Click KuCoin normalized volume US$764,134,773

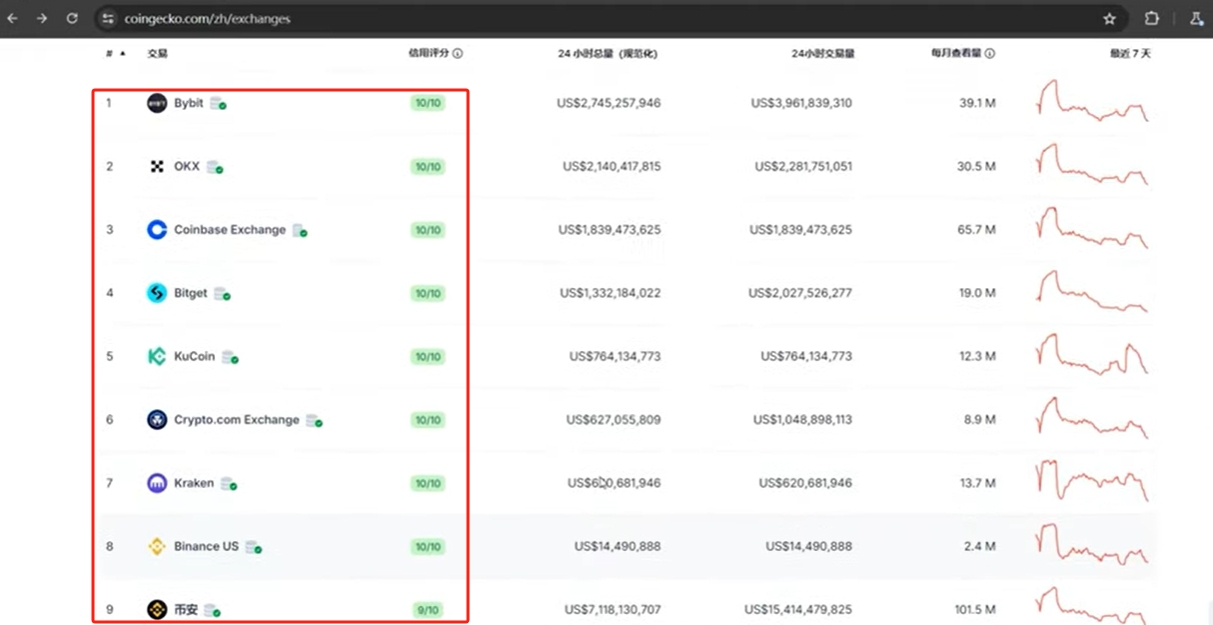point(615,357)
